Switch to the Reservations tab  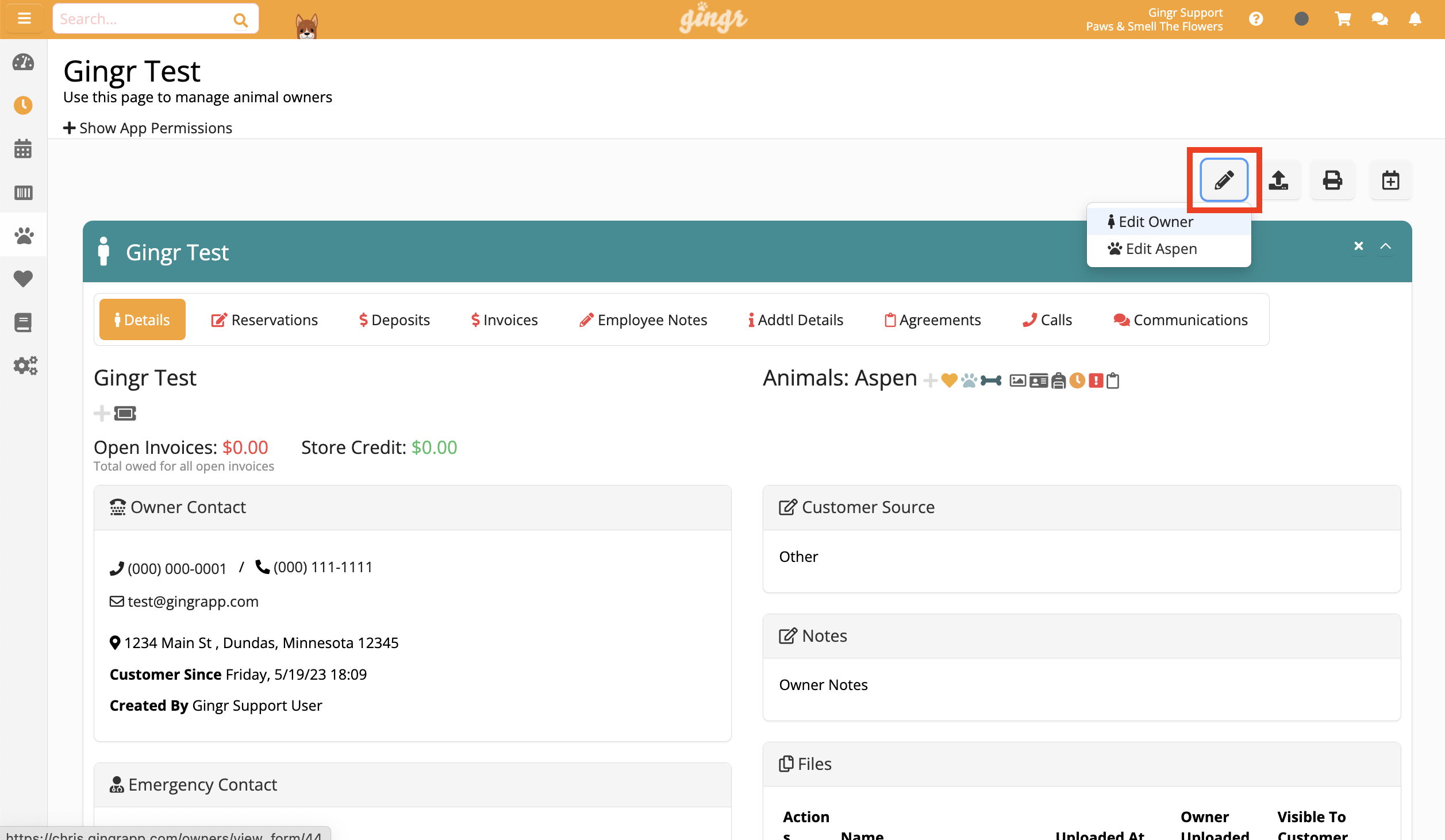tap(264, 319)
